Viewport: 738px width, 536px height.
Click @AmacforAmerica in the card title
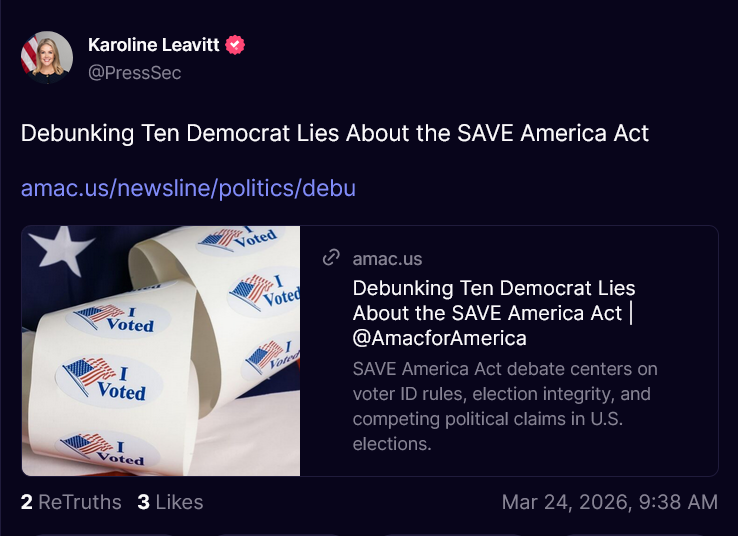tap(439, 338)
